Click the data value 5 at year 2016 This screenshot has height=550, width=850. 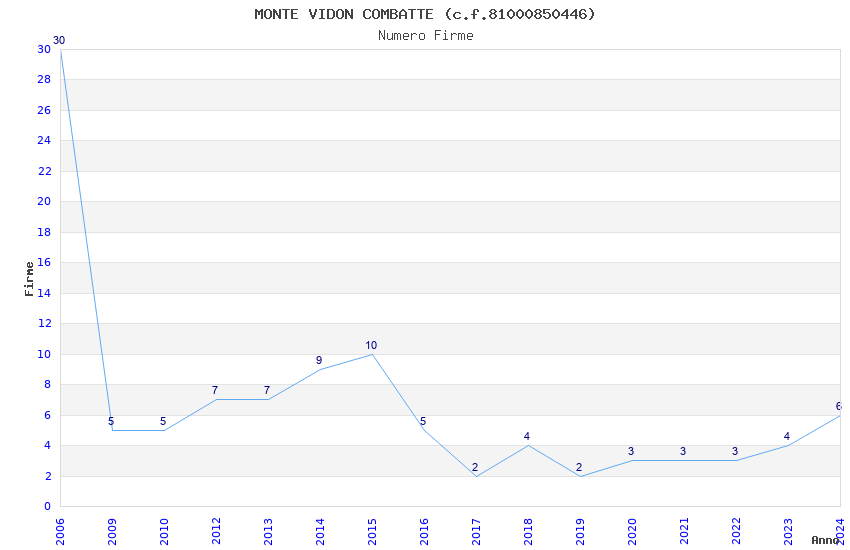pos(423,422)
